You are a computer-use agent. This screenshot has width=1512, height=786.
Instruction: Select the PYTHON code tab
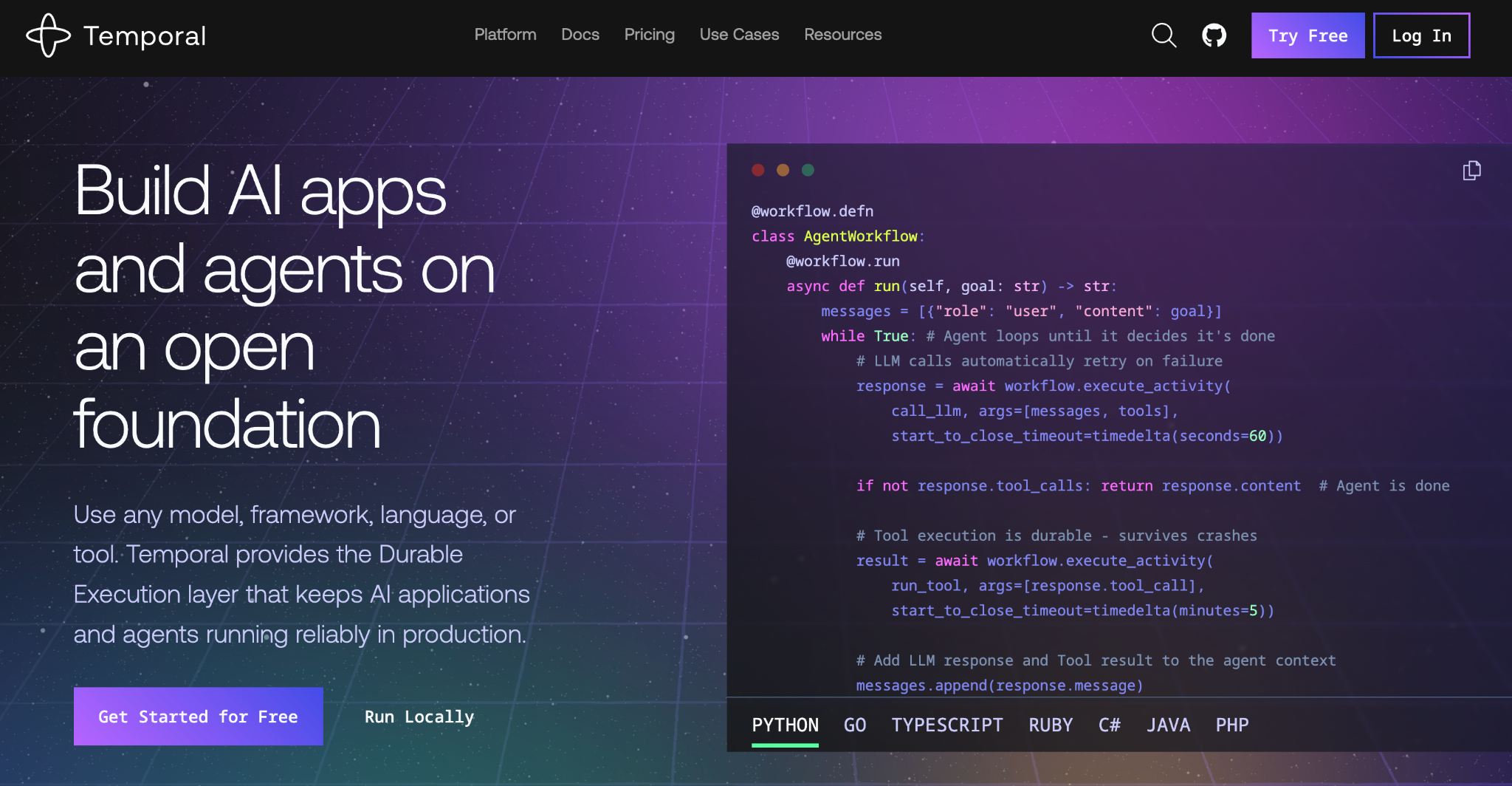point(785,725)
